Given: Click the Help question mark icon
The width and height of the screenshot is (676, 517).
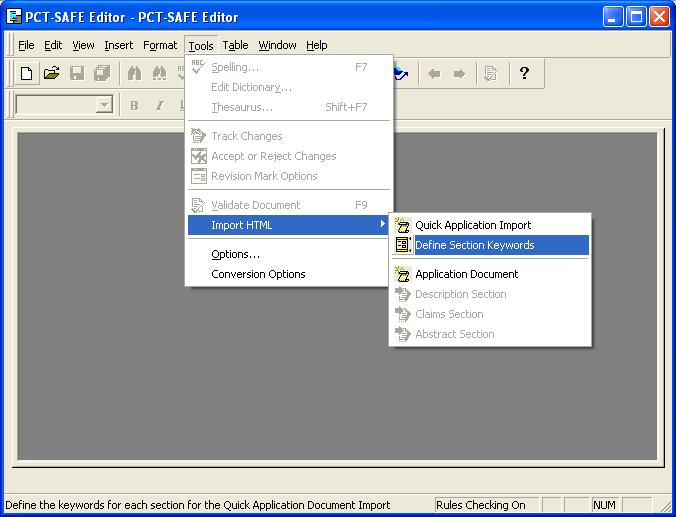Looking at the screenshot, I should pos(524,73).
